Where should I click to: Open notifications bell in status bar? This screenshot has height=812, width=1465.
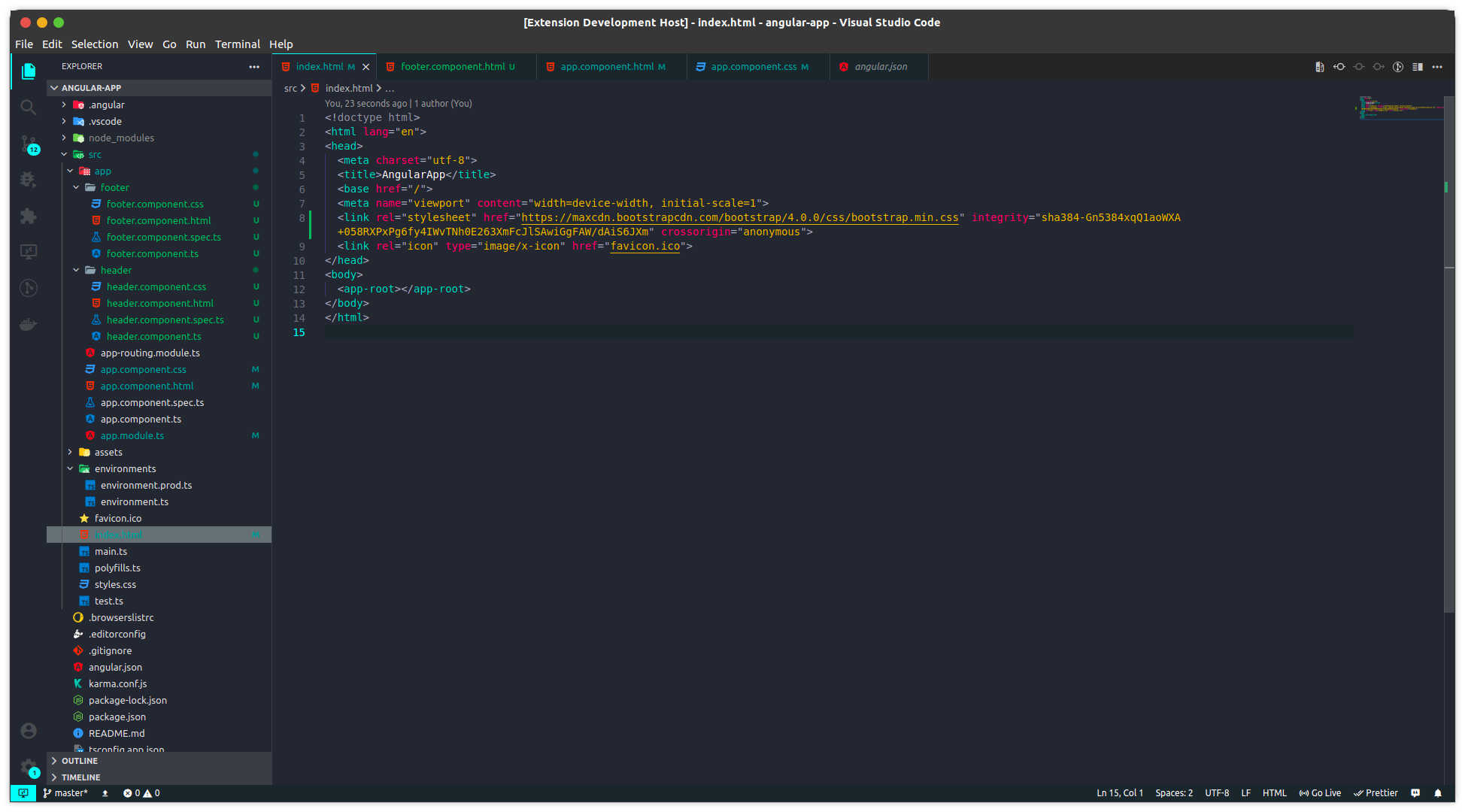pyautogui.click(x=1438, y=793)
